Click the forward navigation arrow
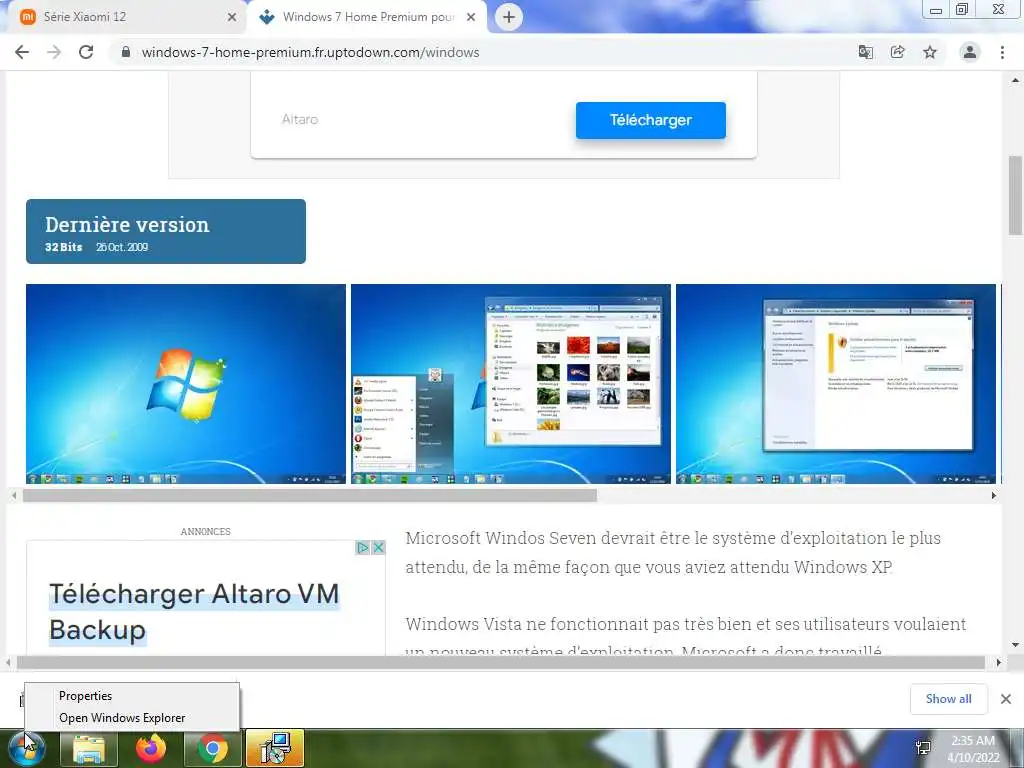 coord(54,52)
